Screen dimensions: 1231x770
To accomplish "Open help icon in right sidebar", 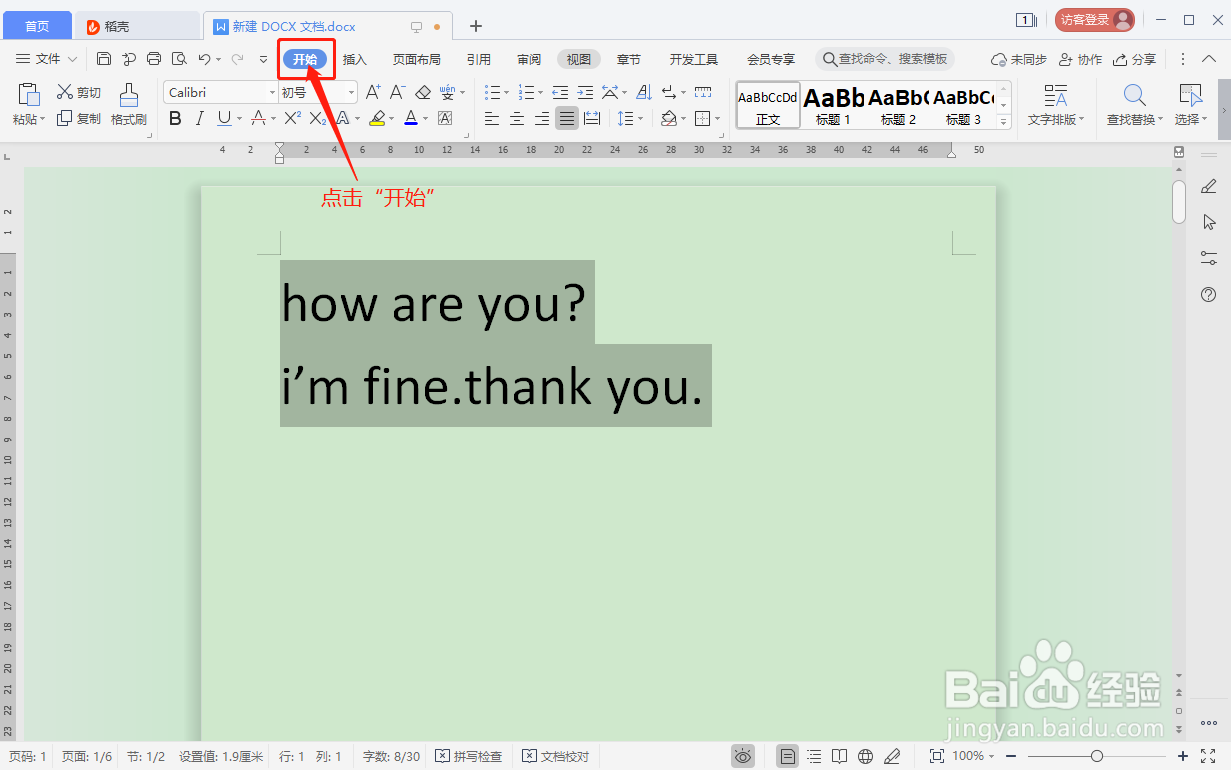I will [1208, 294].
